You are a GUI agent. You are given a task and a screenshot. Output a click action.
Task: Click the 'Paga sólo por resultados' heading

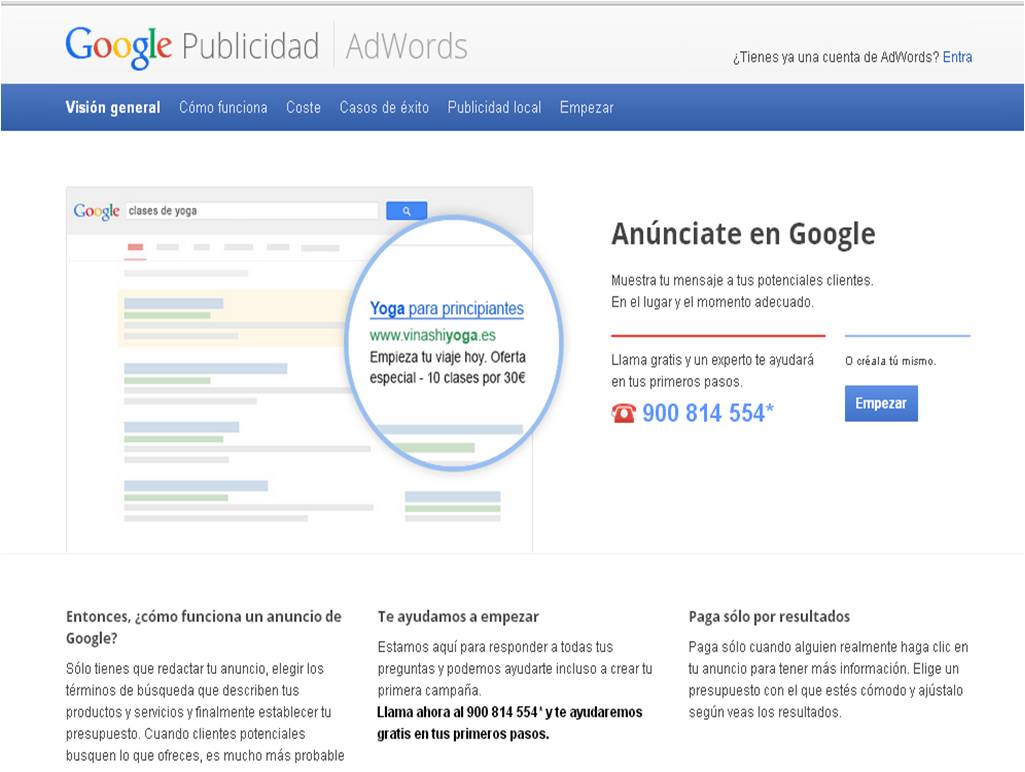coord(769,617)
